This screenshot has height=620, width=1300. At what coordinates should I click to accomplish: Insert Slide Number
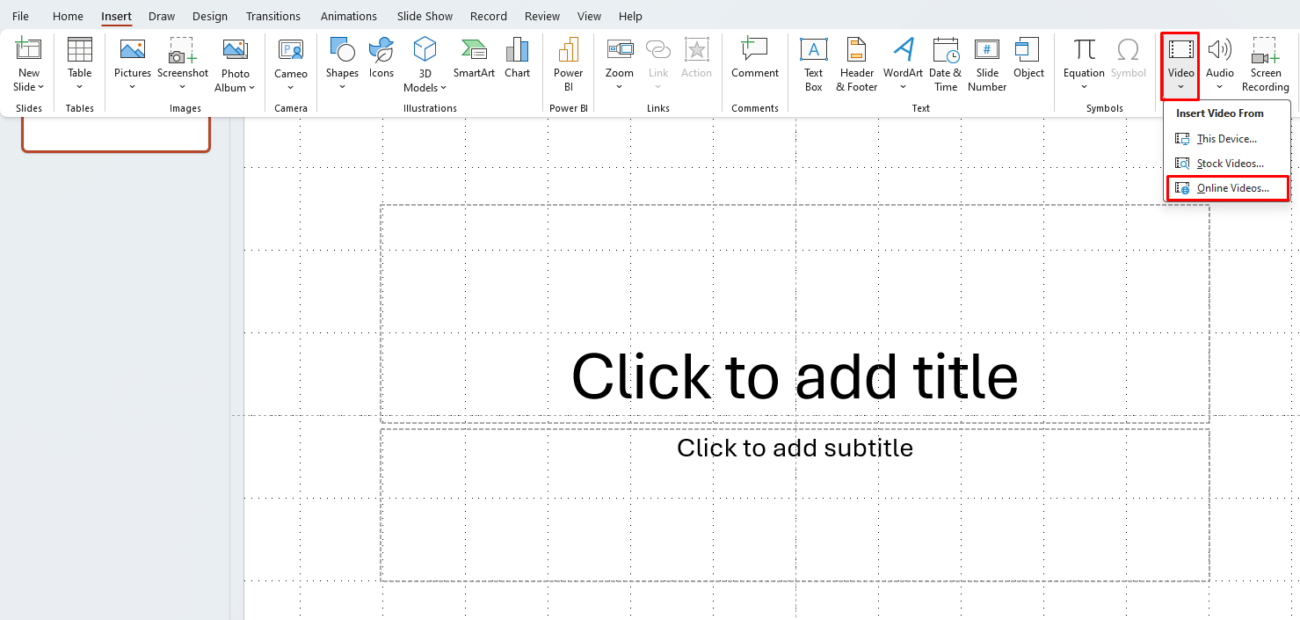(x=987, y=64)
